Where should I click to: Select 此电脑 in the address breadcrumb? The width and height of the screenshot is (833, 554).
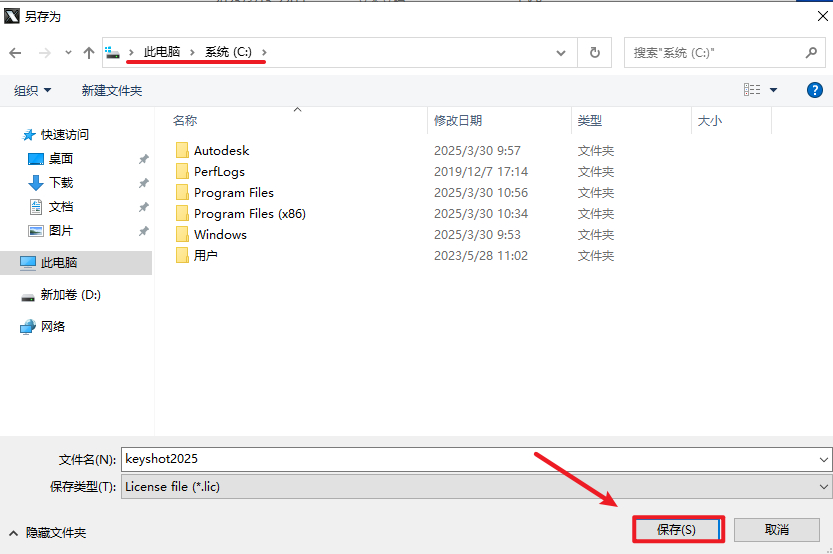pyautogui.click(x=162, y=52)
